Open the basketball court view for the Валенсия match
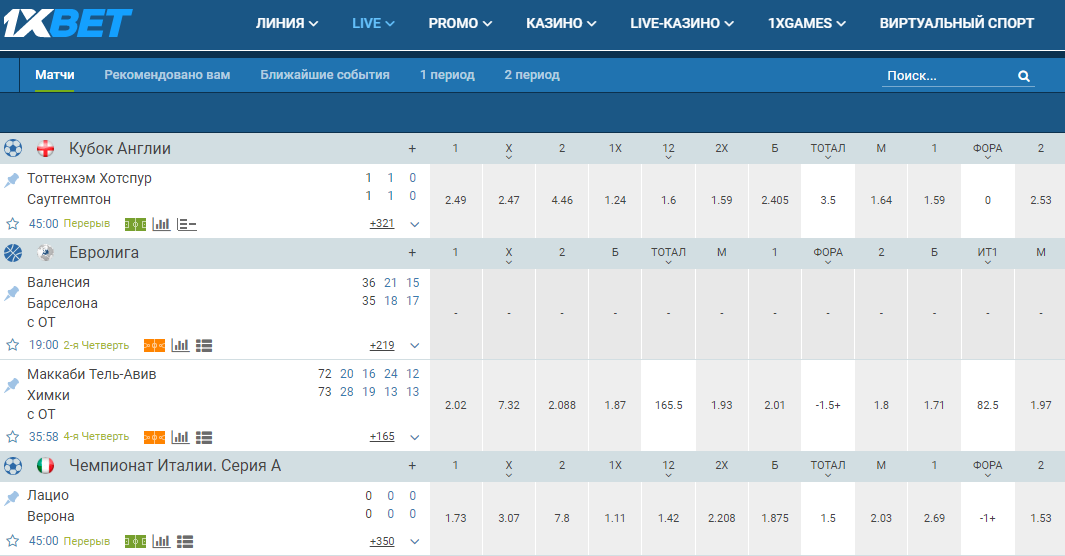Image resolution: width=1065 pixels, height=556 pixels. pyautogui.click(x=154, y=346)
